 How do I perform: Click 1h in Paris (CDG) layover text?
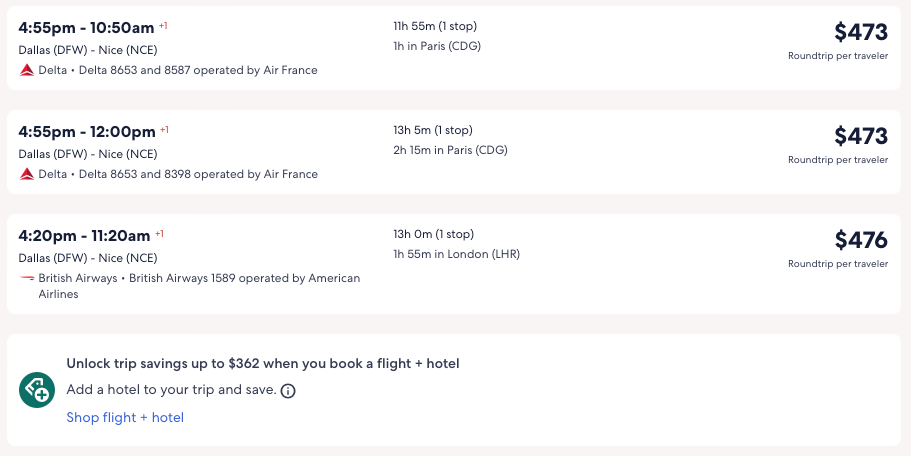point(437,46)
